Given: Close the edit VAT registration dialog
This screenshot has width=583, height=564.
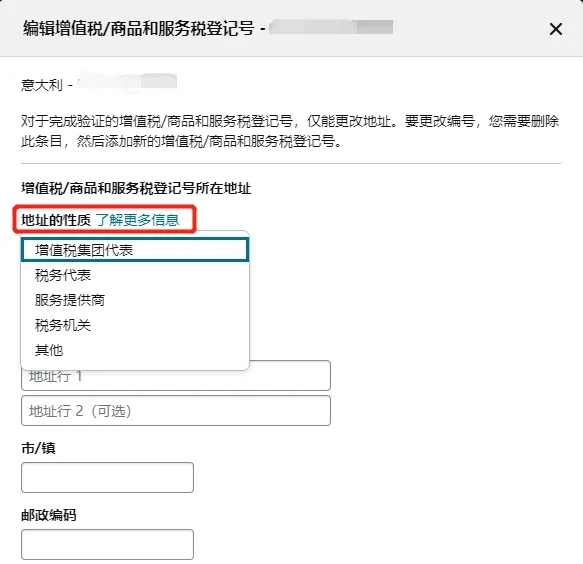Looking at the screenshot, I should click(555, 29).
